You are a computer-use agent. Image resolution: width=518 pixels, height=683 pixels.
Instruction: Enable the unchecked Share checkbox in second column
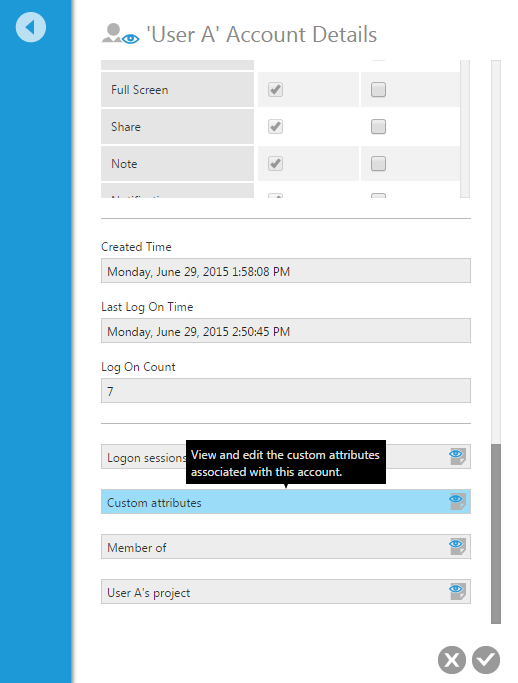coord(378,127)
